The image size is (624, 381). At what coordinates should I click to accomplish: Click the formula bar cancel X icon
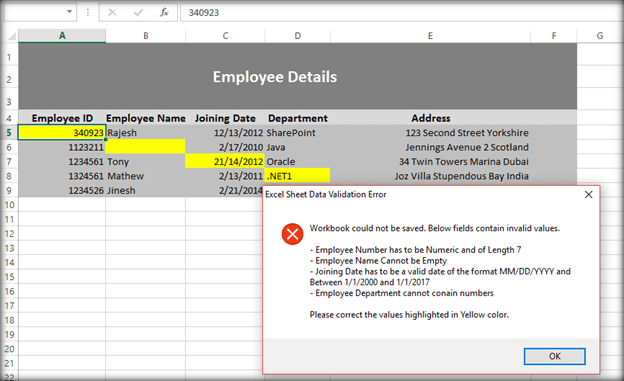pyautogui.click(x=112, y=13)
